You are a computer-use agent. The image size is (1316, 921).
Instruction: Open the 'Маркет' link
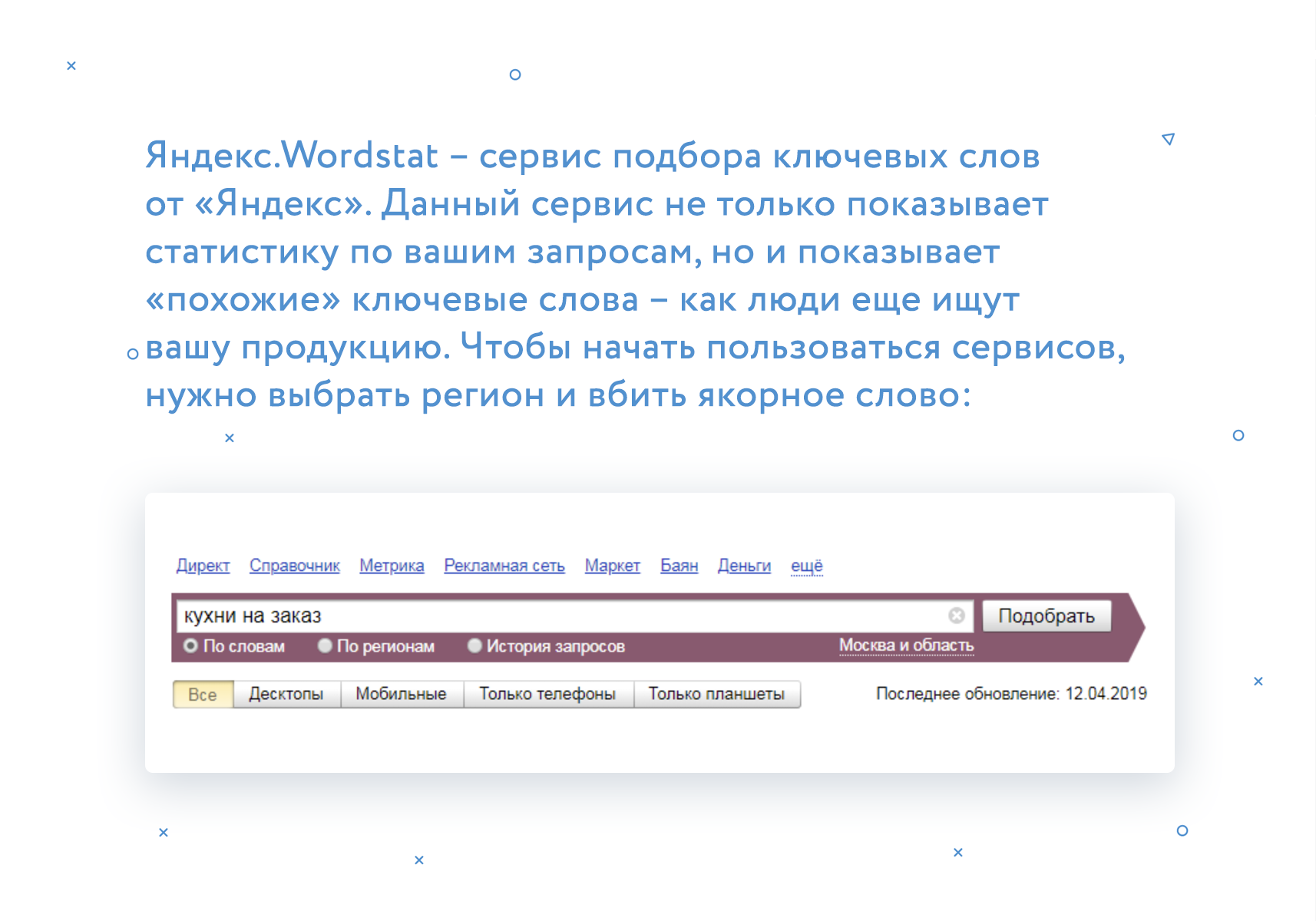pos(612,566)
